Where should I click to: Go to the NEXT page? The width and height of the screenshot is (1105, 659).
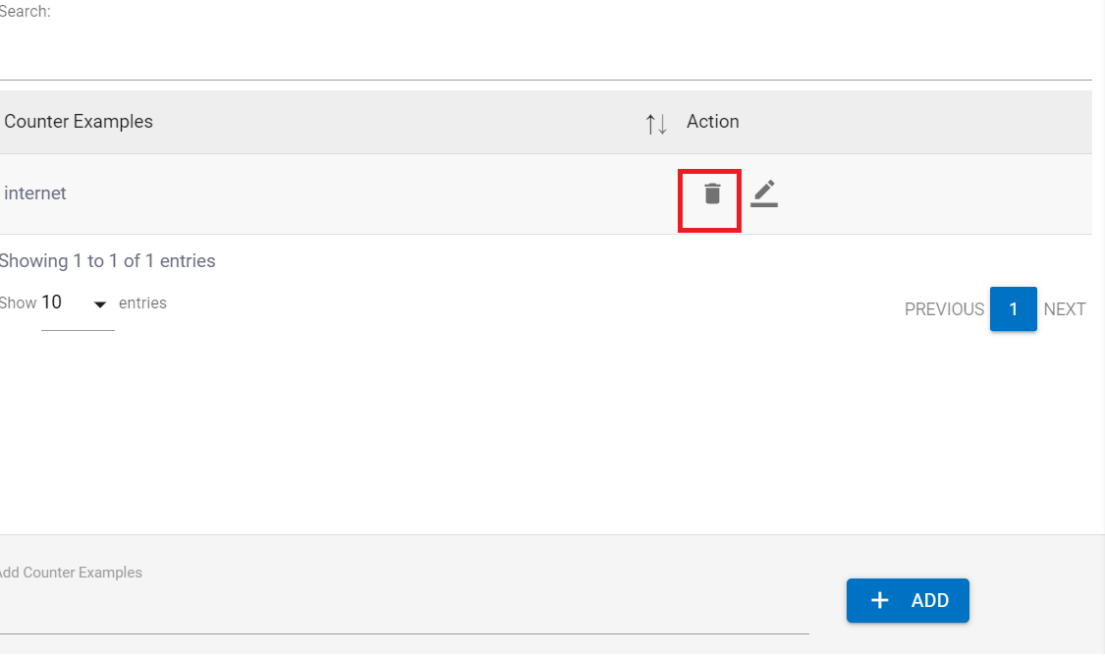pyautogui.click(x=1064, y=309)
